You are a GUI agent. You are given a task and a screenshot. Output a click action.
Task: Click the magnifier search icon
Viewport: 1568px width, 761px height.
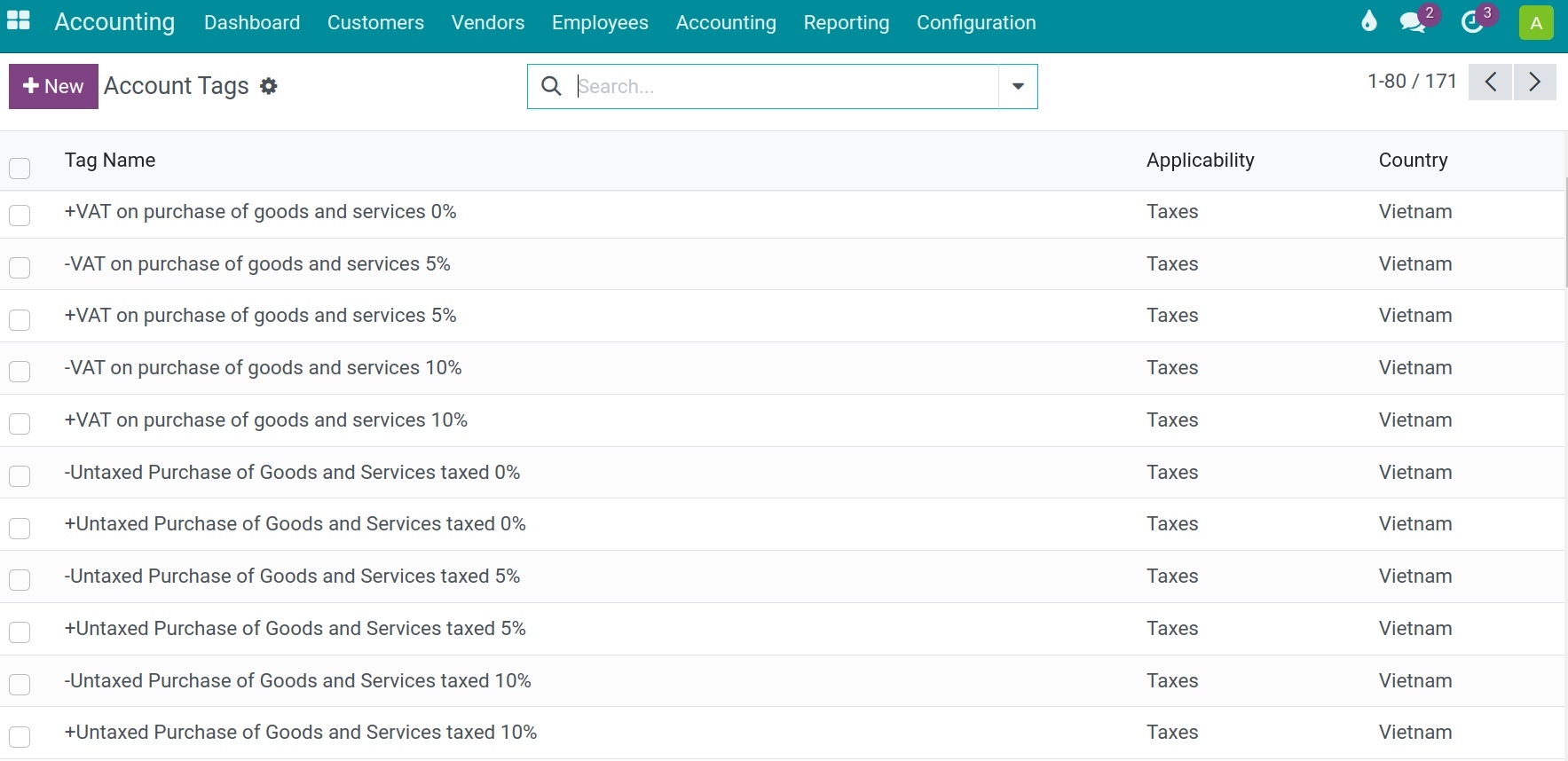(551, 86)
